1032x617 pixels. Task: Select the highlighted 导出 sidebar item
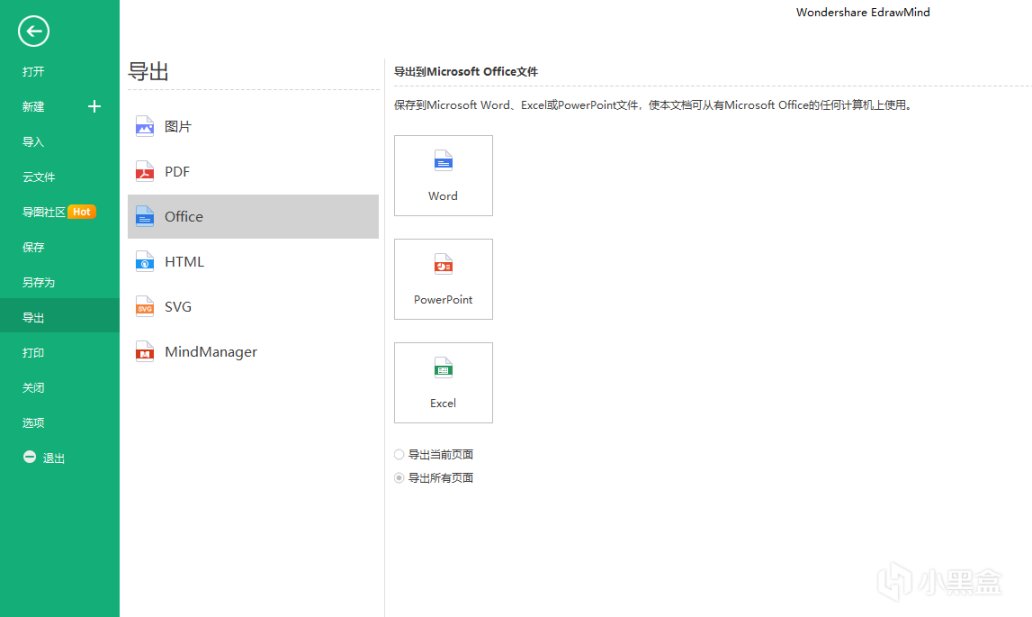pos(60,317)
